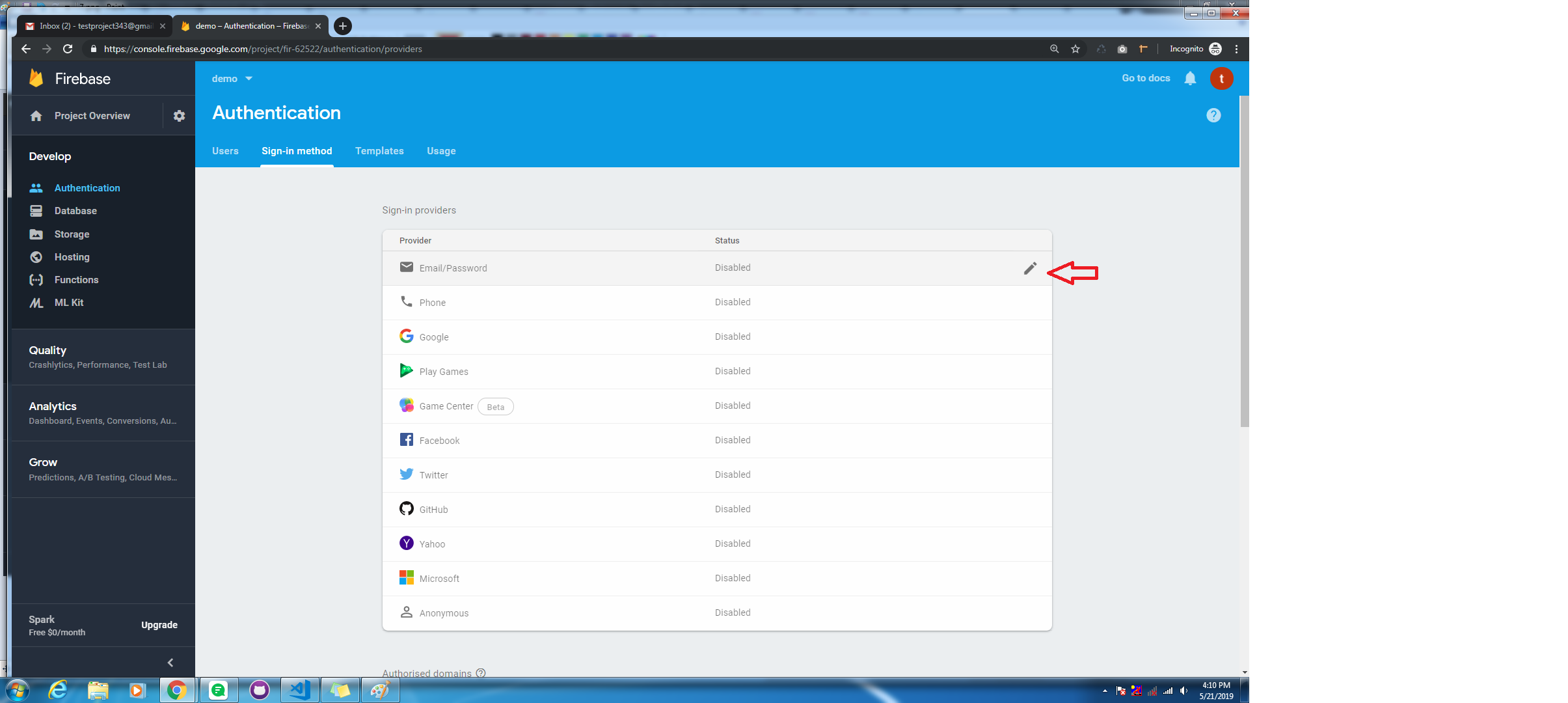The width and height of the screenshot is (1568, 703).
Task: Open the Templates tab
Action: coord(379,151)
